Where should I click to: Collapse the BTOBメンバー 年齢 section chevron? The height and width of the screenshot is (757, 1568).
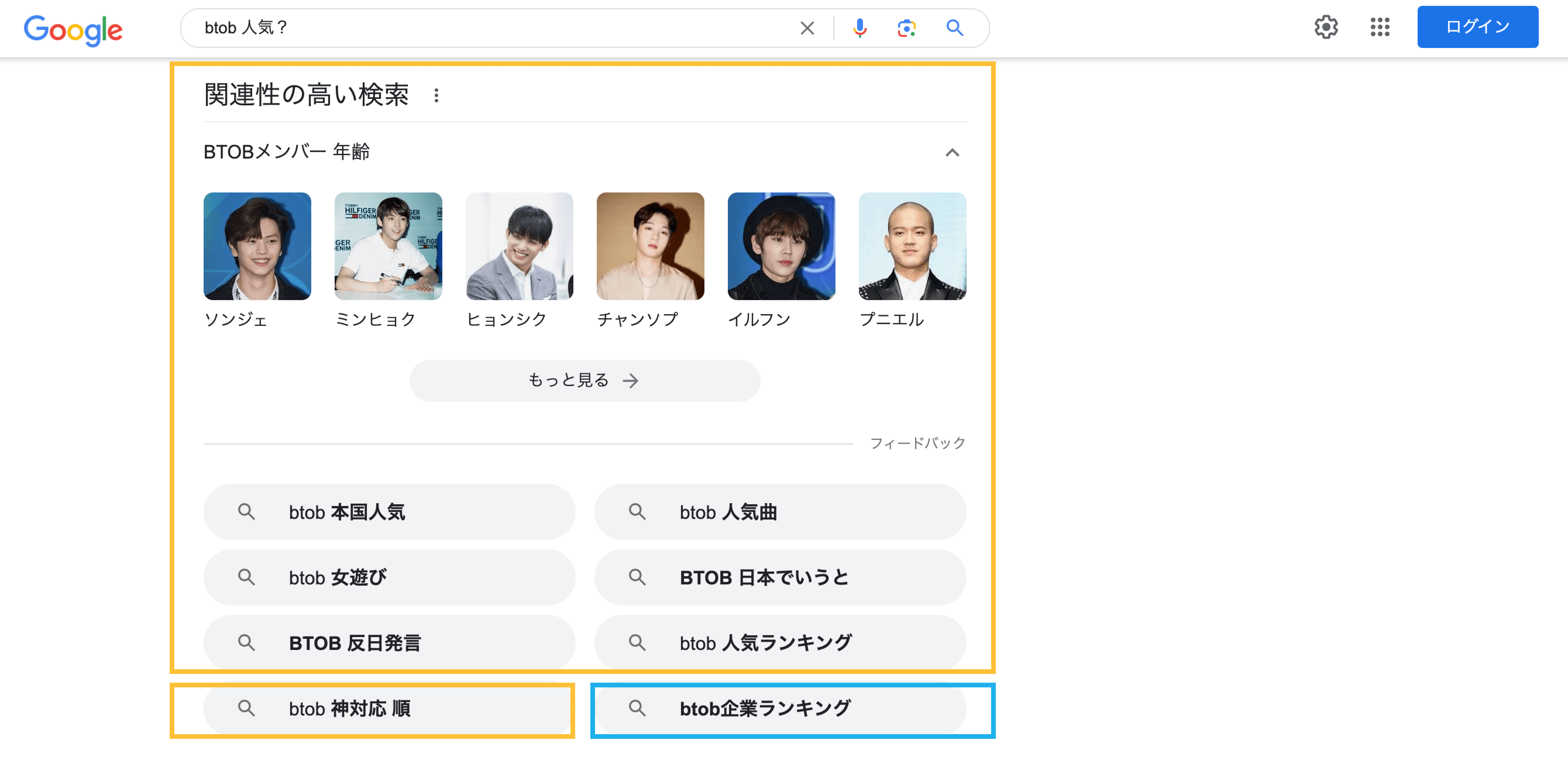(952, 152)
